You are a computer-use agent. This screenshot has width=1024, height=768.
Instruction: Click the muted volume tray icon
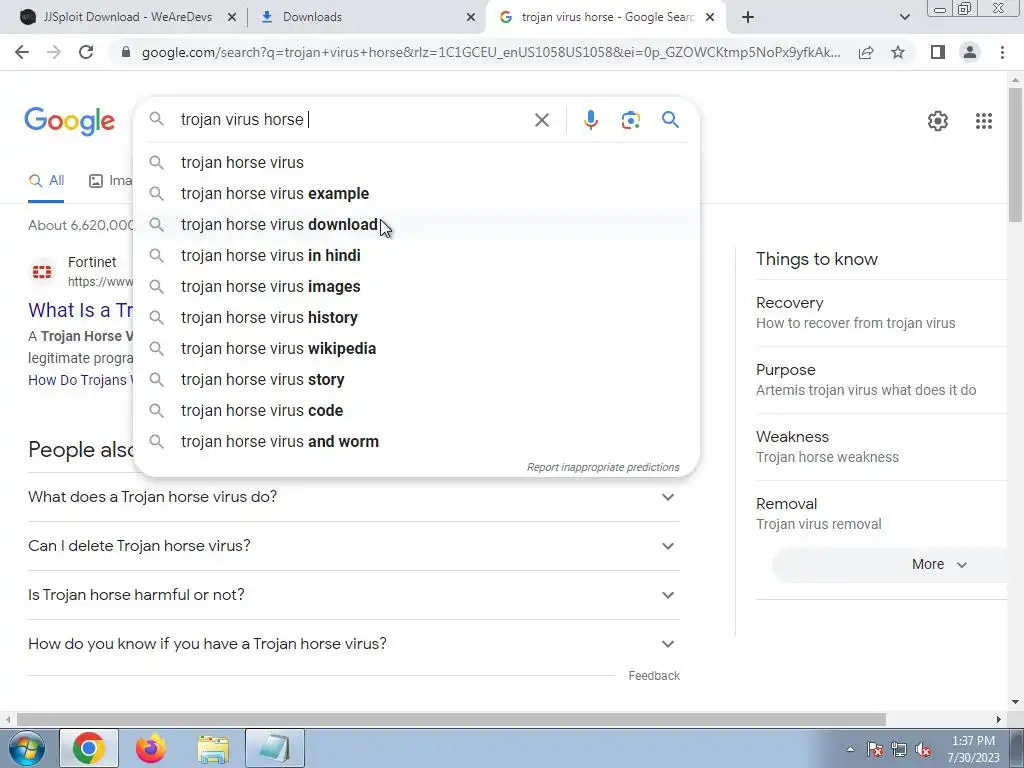(x=923, y=750)
